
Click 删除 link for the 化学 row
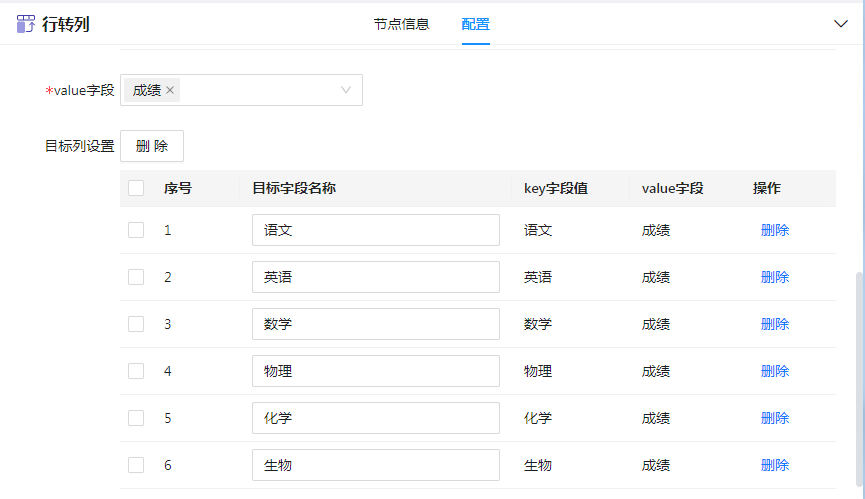pos(774,418)
